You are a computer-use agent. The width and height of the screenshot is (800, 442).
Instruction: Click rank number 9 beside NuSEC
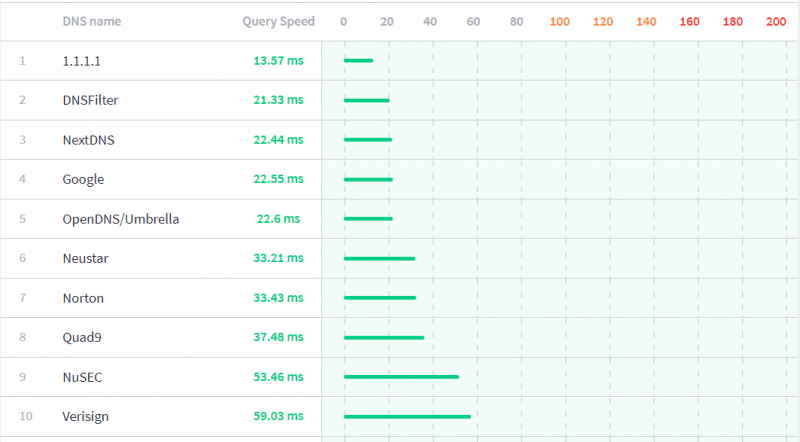[x=22, y=377]
